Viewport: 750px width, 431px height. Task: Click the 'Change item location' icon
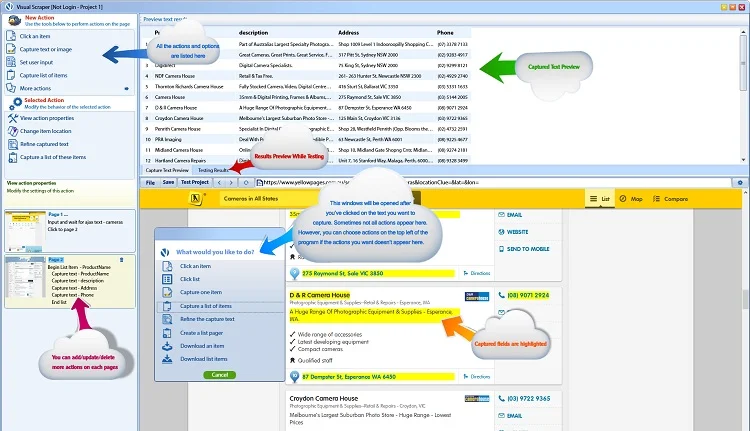pos(11,131)
